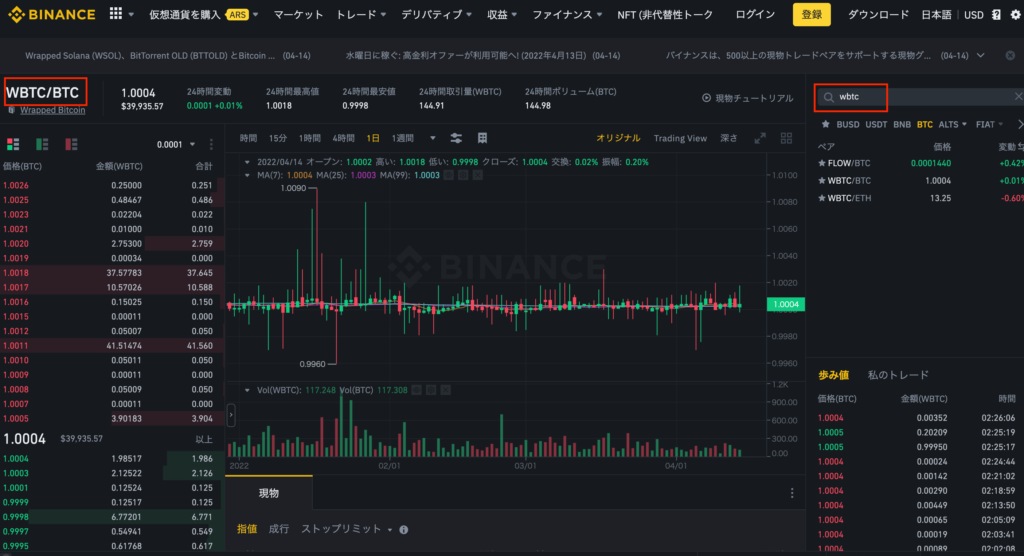Screen dimensions: 1024x556
Task: Remove the MA indicator from chart
Action: click(478, 175)
